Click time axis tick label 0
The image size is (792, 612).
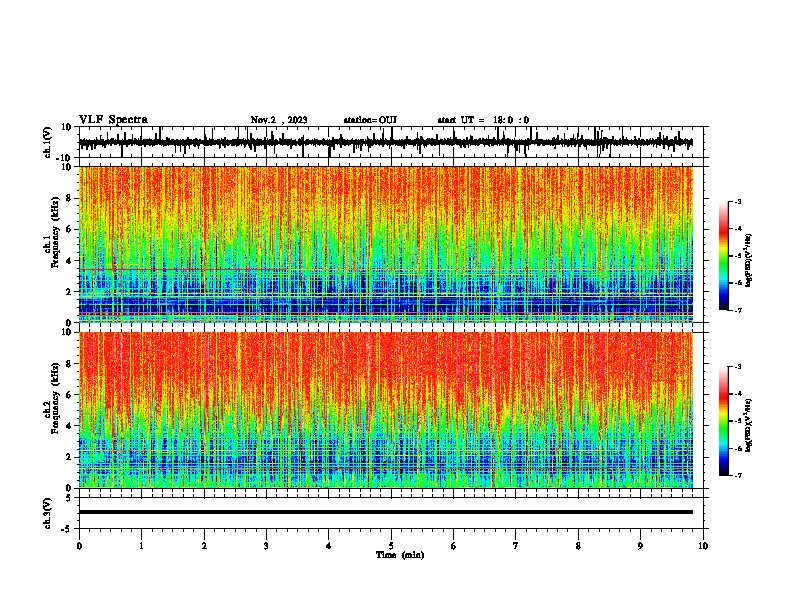[x=79, y=546]
